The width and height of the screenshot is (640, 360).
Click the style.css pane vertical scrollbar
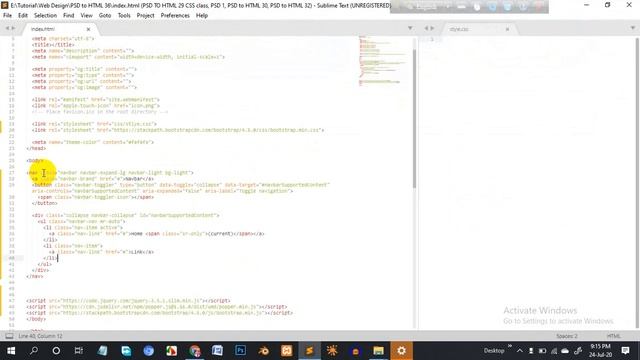[637, 182]
